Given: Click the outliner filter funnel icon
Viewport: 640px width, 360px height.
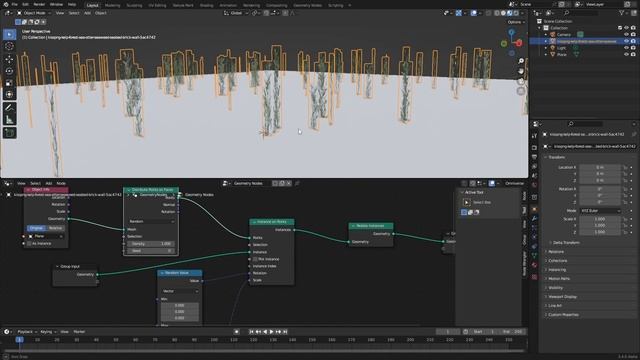Looking at the screenshot, I should (621, 13).
